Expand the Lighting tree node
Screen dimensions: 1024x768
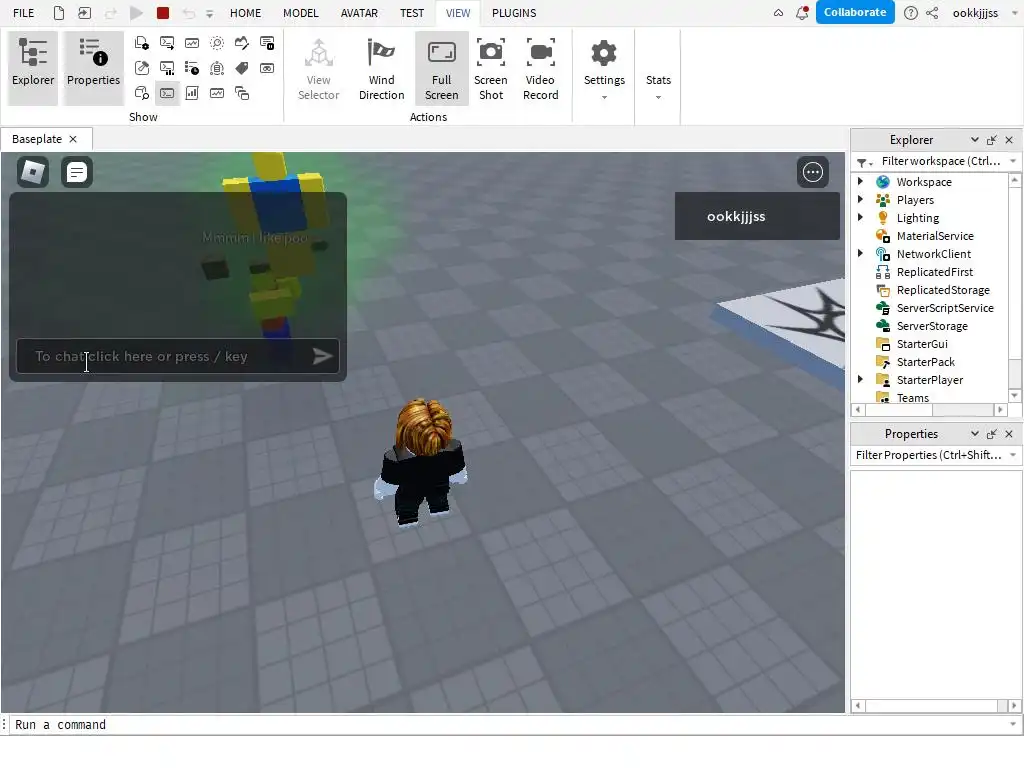click(x=860, y=217)
